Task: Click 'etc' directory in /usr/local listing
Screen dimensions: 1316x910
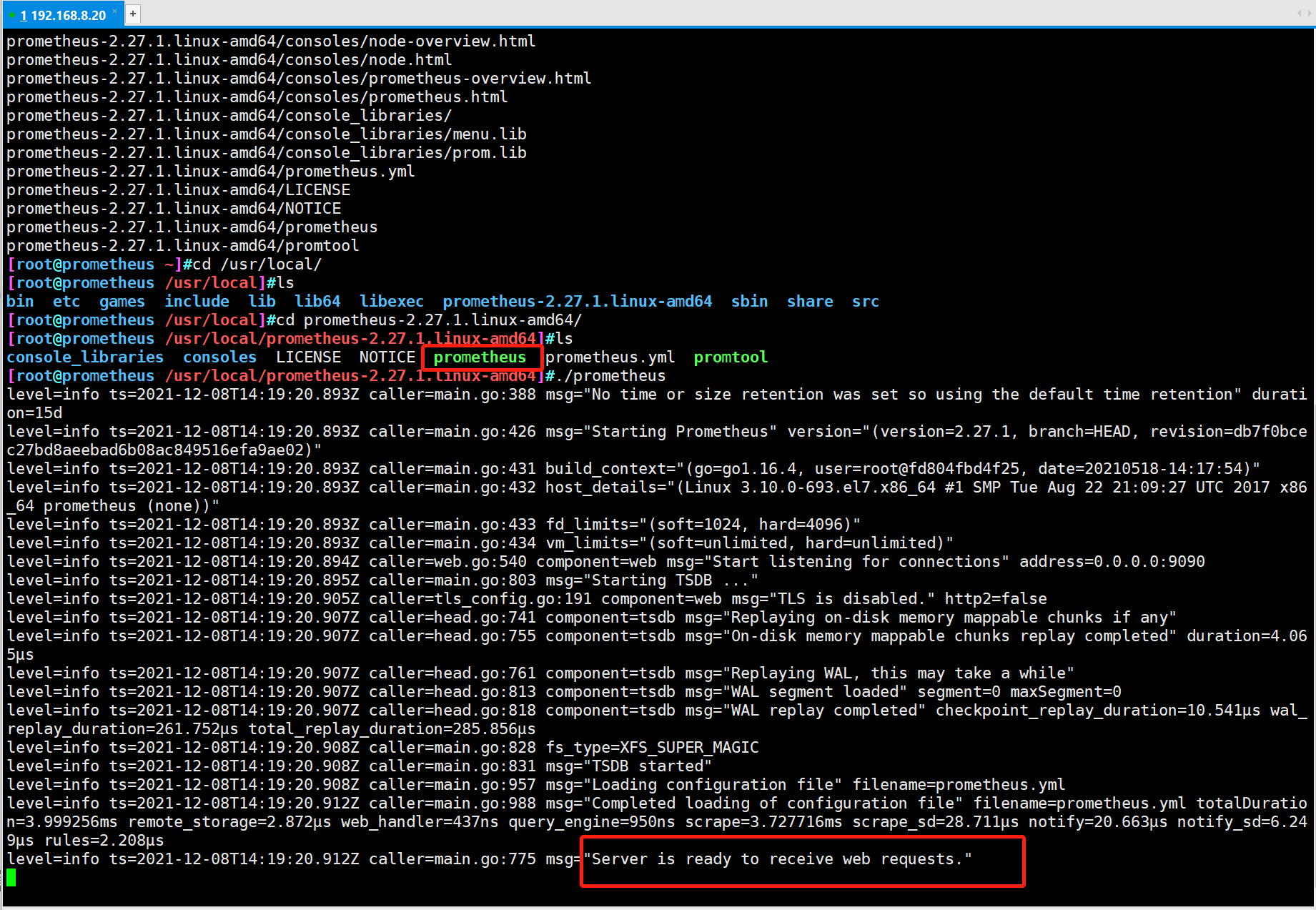Action: point(66,301)
